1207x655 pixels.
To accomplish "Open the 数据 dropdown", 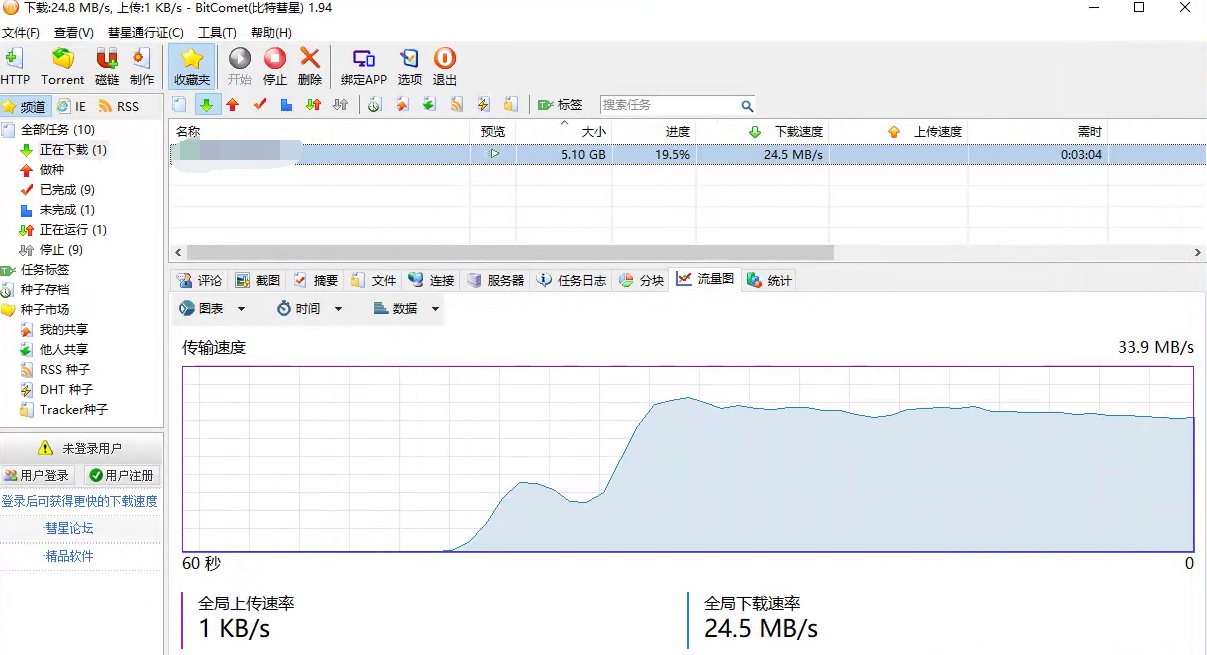I will pos(406,309).
